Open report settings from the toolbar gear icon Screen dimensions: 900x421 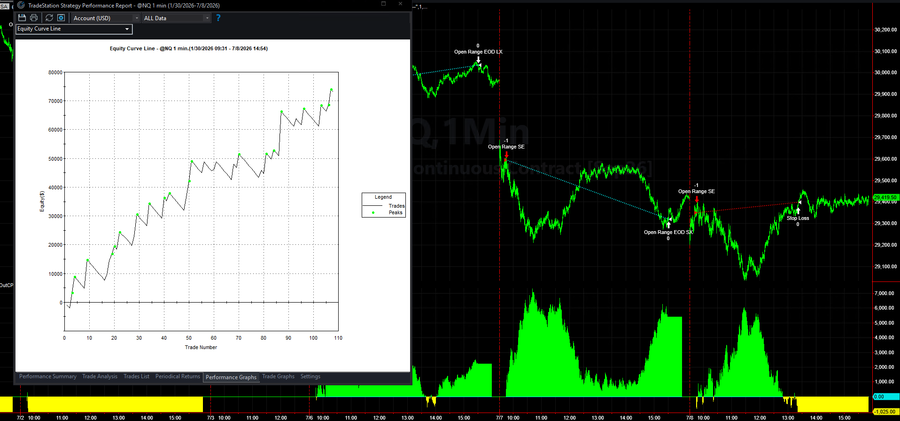pos(60,18)
